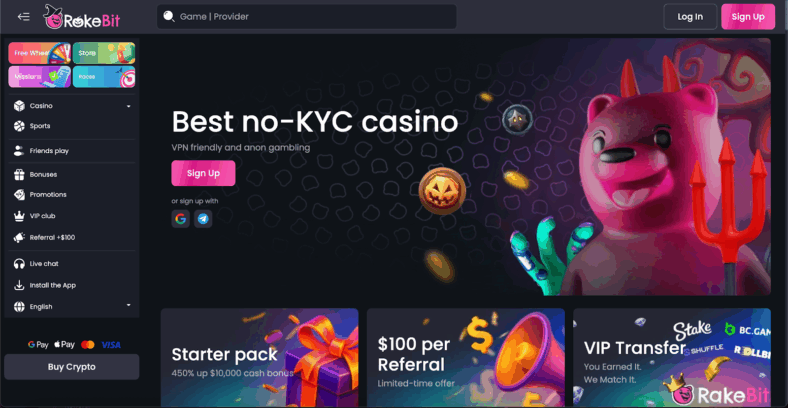
Task: Open Bonuses gift icon
Action: [x=19, y=174]
